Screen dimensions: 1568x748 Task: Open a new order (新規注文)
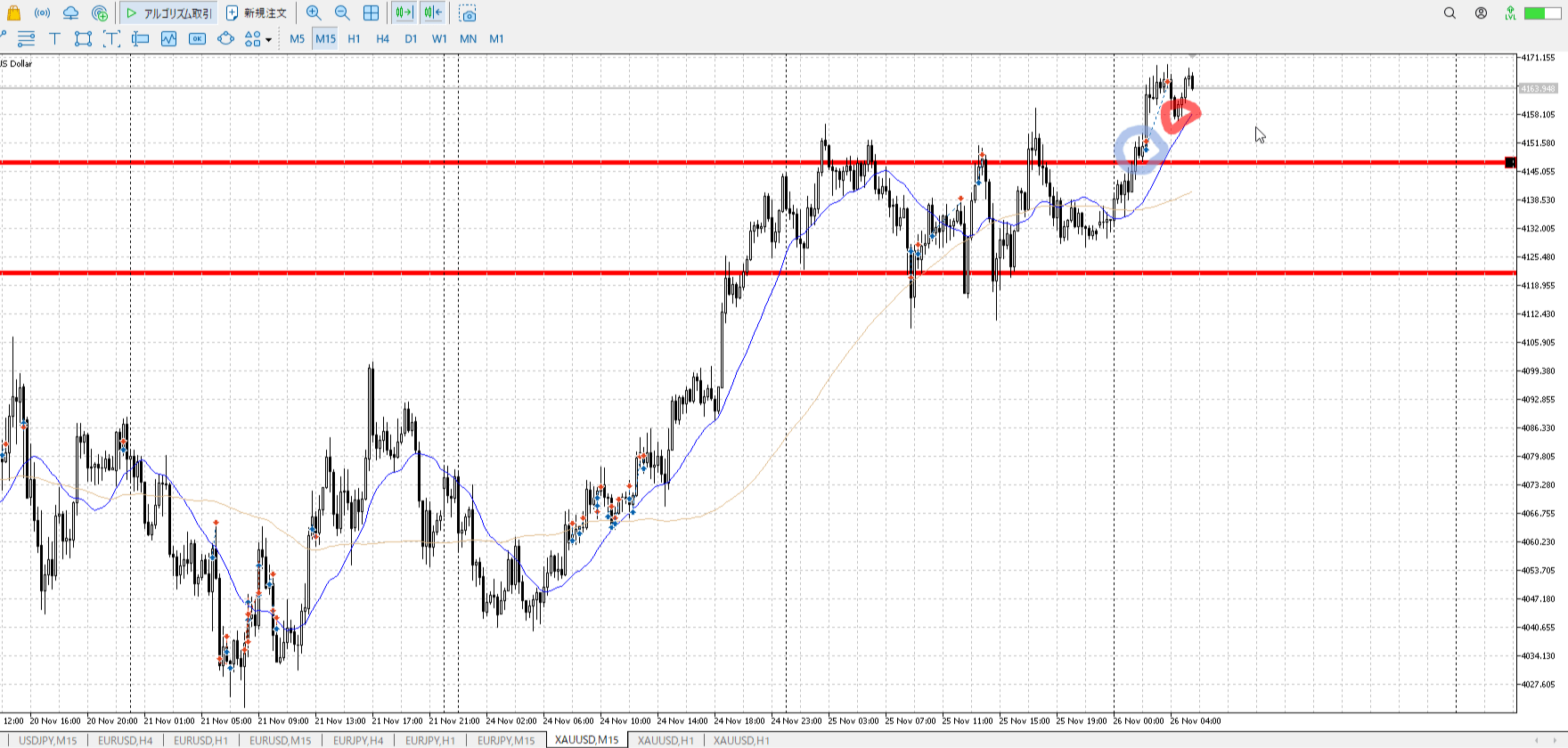pos(257,13)
